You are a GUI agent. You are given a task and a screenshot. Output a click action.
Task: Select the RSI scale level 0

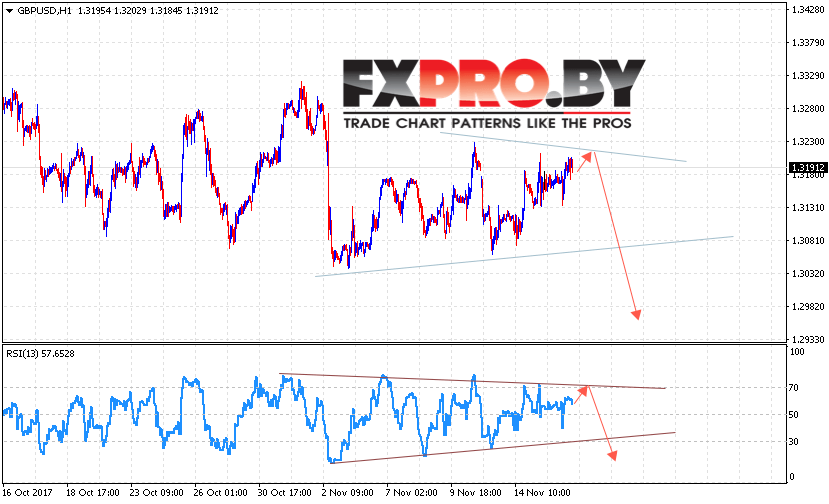[791, 476]
